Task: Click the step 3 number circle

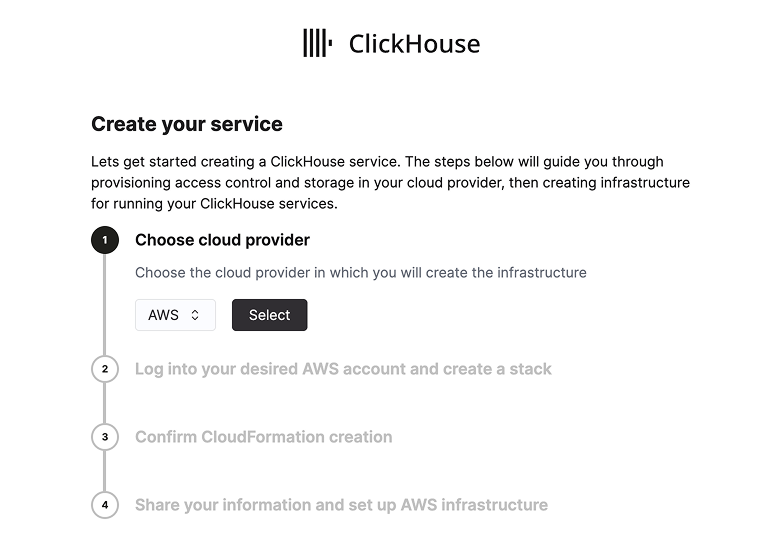Action: pos(105,437)
